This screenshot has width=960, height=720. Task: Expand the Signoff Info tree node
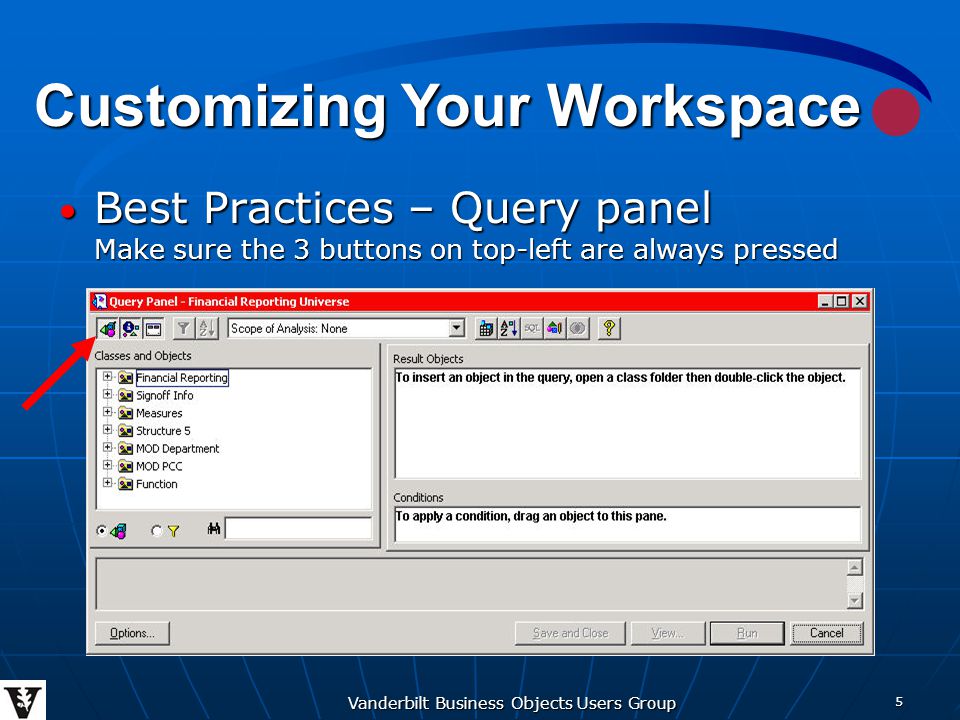pos(108,394)
